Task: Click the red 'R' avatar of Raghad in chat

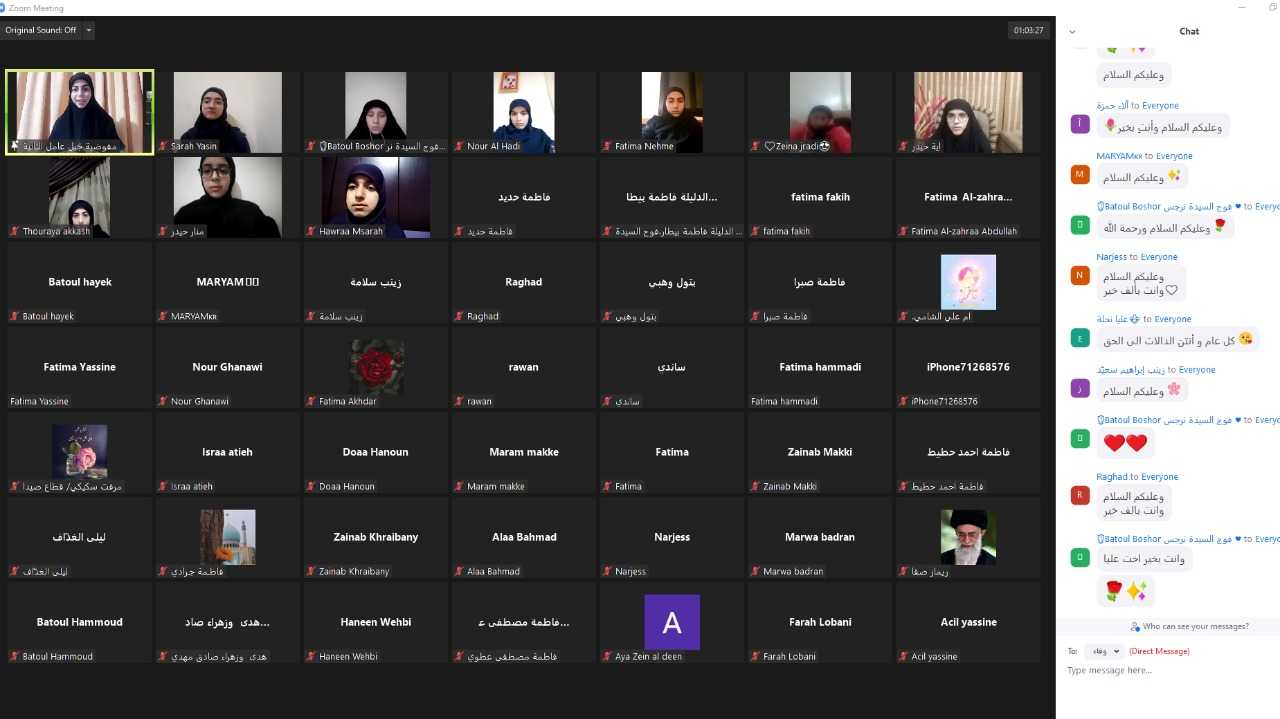Action: click(1080, 495)
